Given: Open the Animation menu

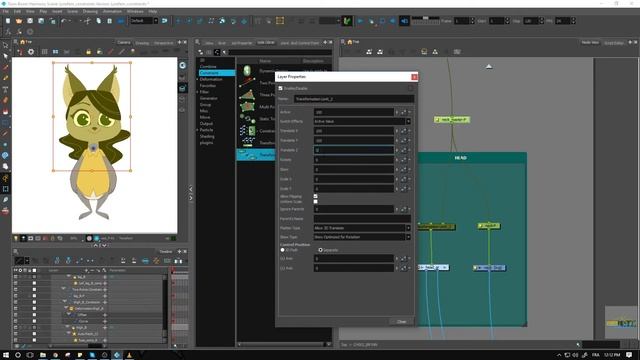Looking at the screenshot, I should tap(112, 11).
